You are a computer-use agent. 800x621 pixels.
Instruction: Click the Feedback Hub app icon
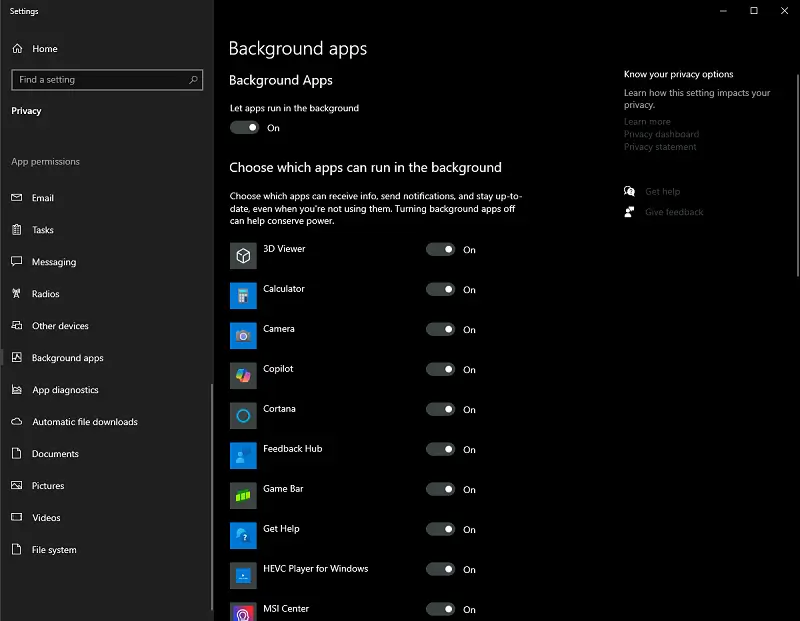click(243, 456)
